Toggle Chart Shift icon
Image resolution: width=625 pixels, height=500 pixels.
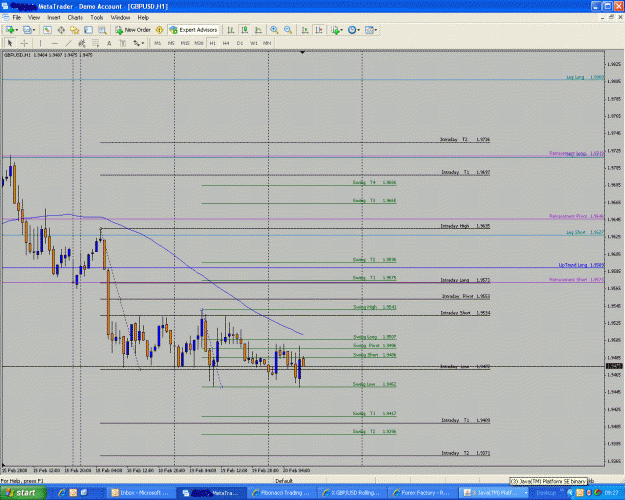[x=319, y=30]
